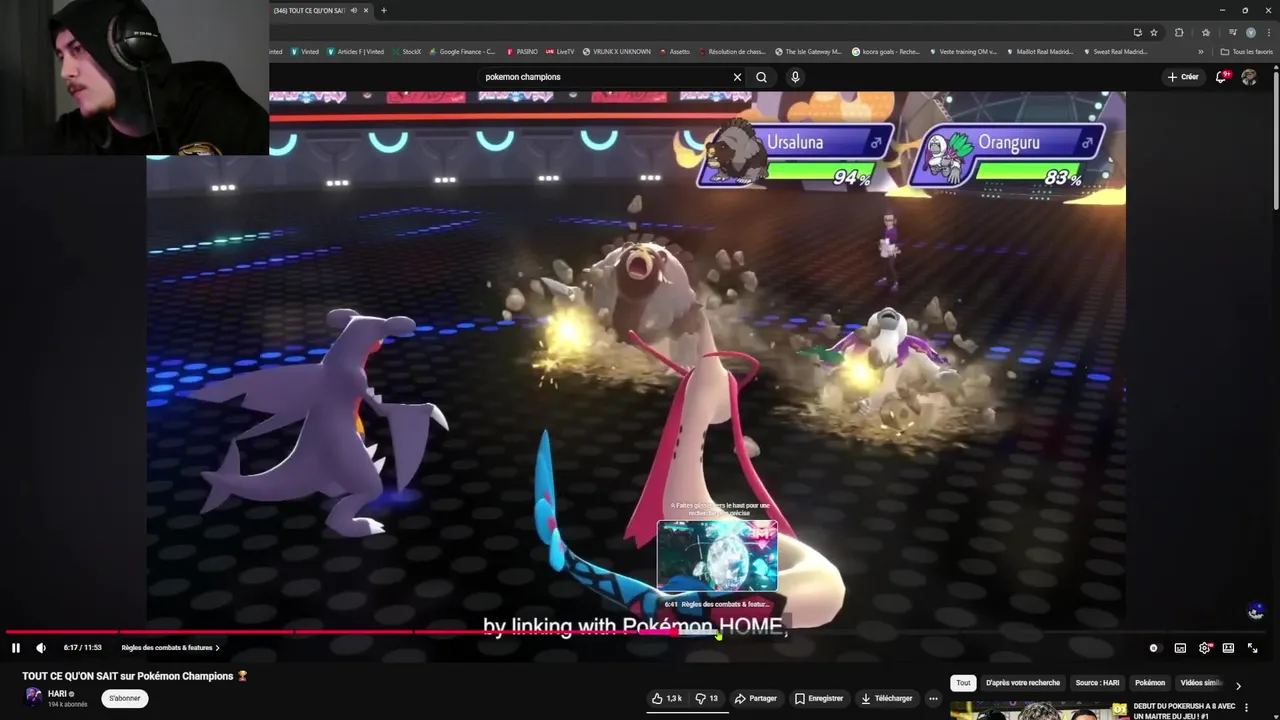Select 'D'après votre recherche' filter chip

point(1022,683)
